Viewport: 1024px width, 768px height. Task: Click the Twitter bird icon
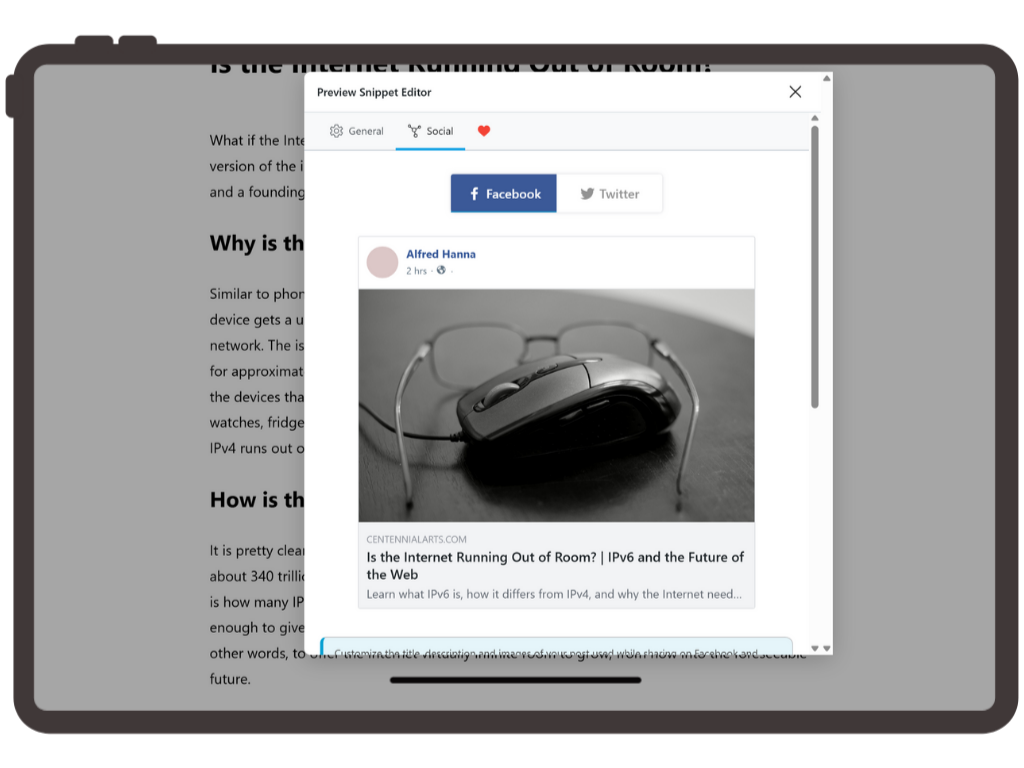(x=587, y=194)
